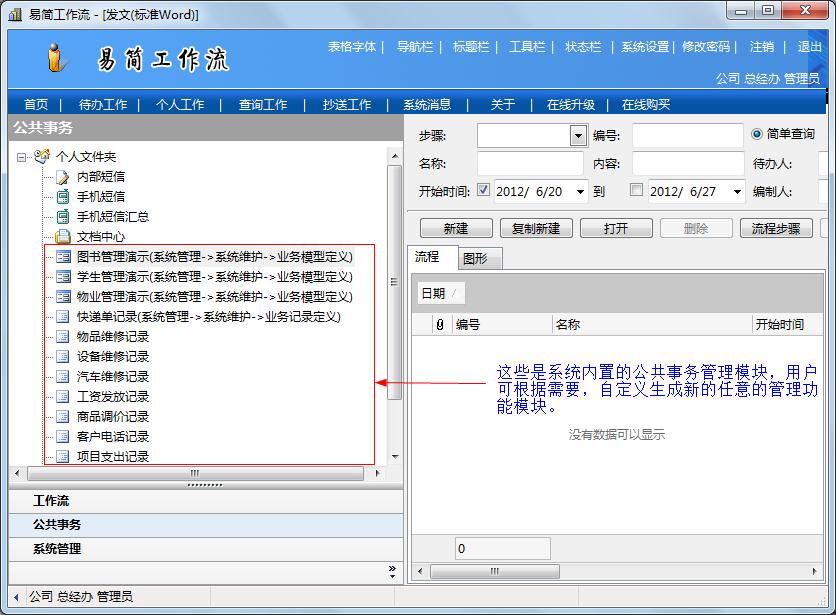The width and height of the screenshot is (836, 615).
Task: Select the 简单查询 radio button
Action: [757, 134]
